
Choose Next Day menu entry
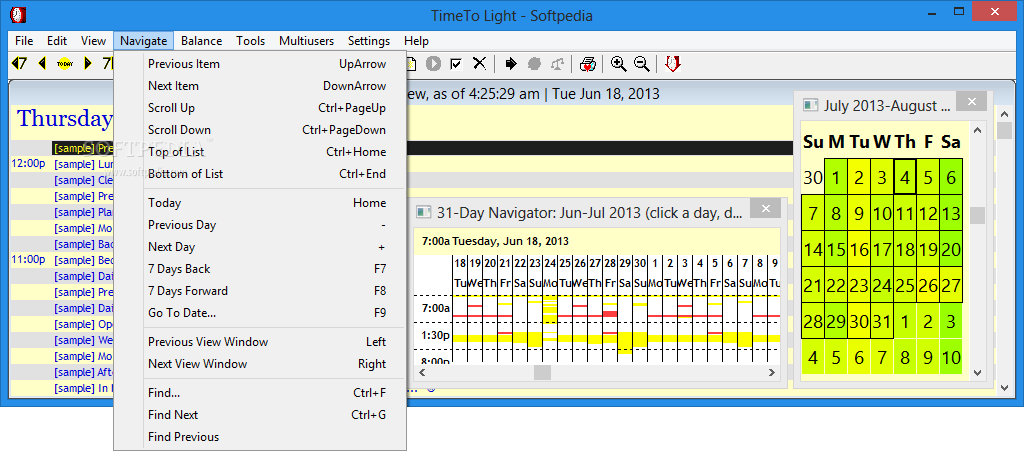point(260,247)
